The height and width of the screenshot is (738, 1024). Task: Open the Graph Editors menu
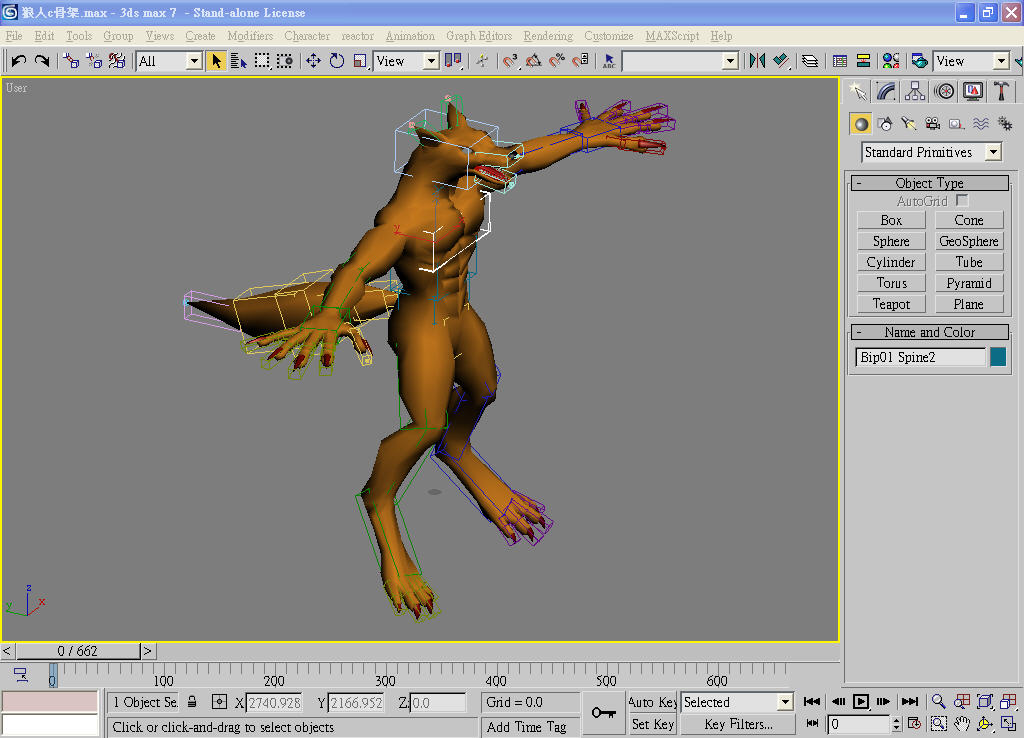pos(479,36)
